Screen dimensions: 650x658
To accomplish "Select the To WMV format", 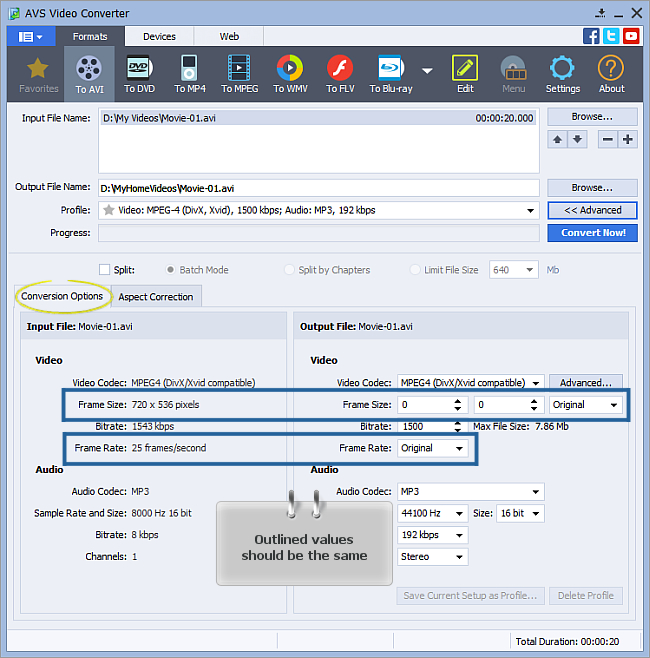I will (290, 75).
